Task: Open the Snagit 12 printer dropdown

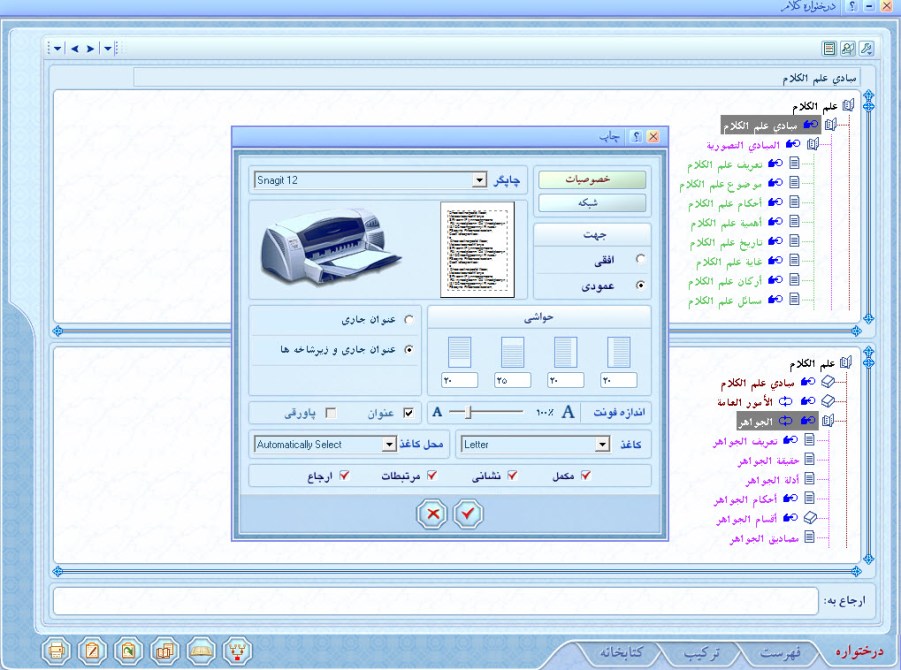Action: click(x=478, y=181)
